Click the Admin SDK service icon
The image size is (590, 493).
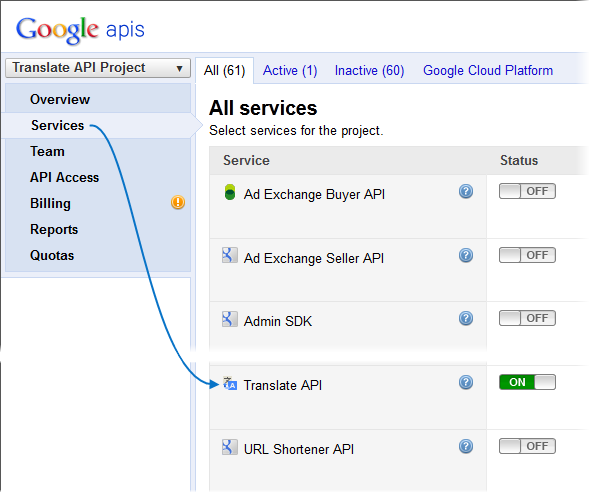click(230, 319)
